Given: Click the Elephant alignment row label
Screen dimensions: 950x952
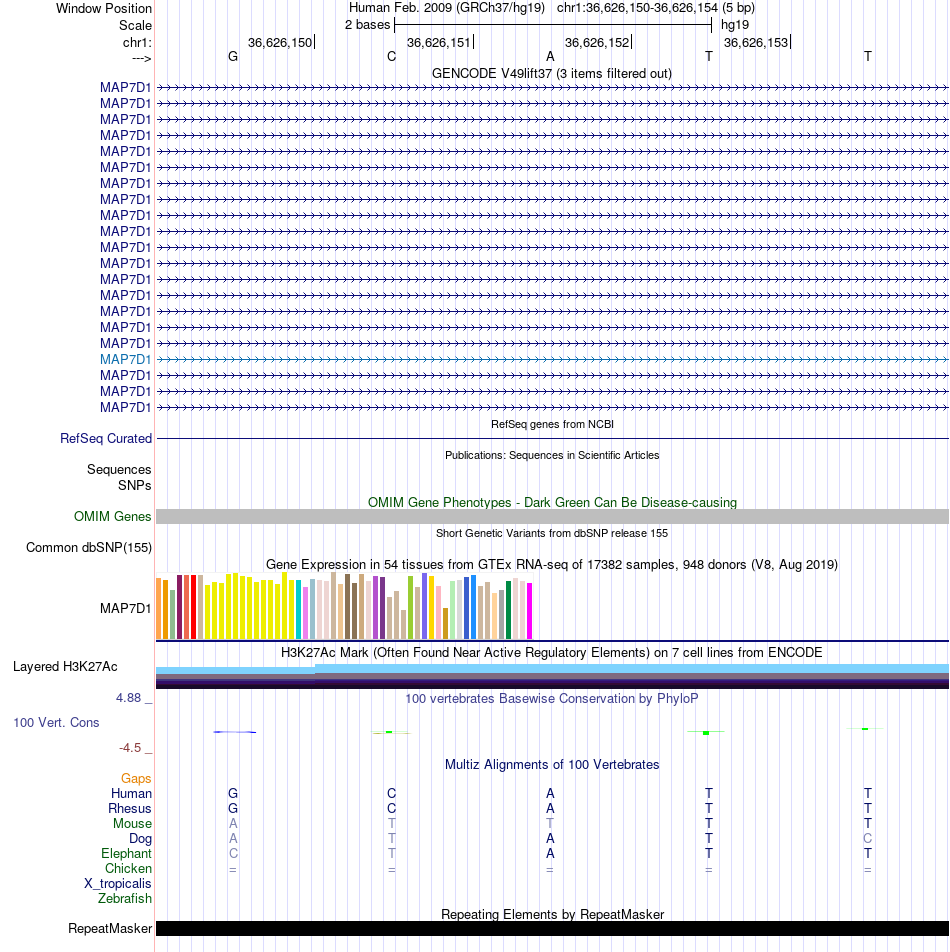Looking at the screenshot, I should click(x=126, y=854).
